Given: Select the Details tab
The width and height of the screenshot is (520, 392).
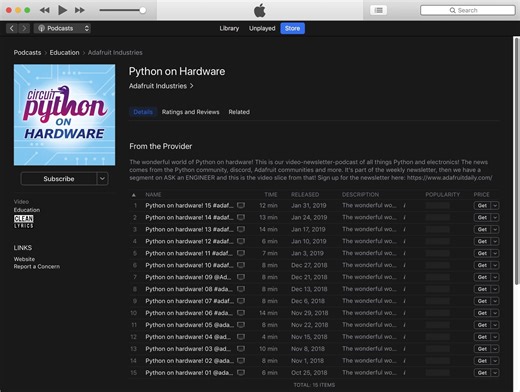Looking at the screenshot, I should click(x=143, y=112).
